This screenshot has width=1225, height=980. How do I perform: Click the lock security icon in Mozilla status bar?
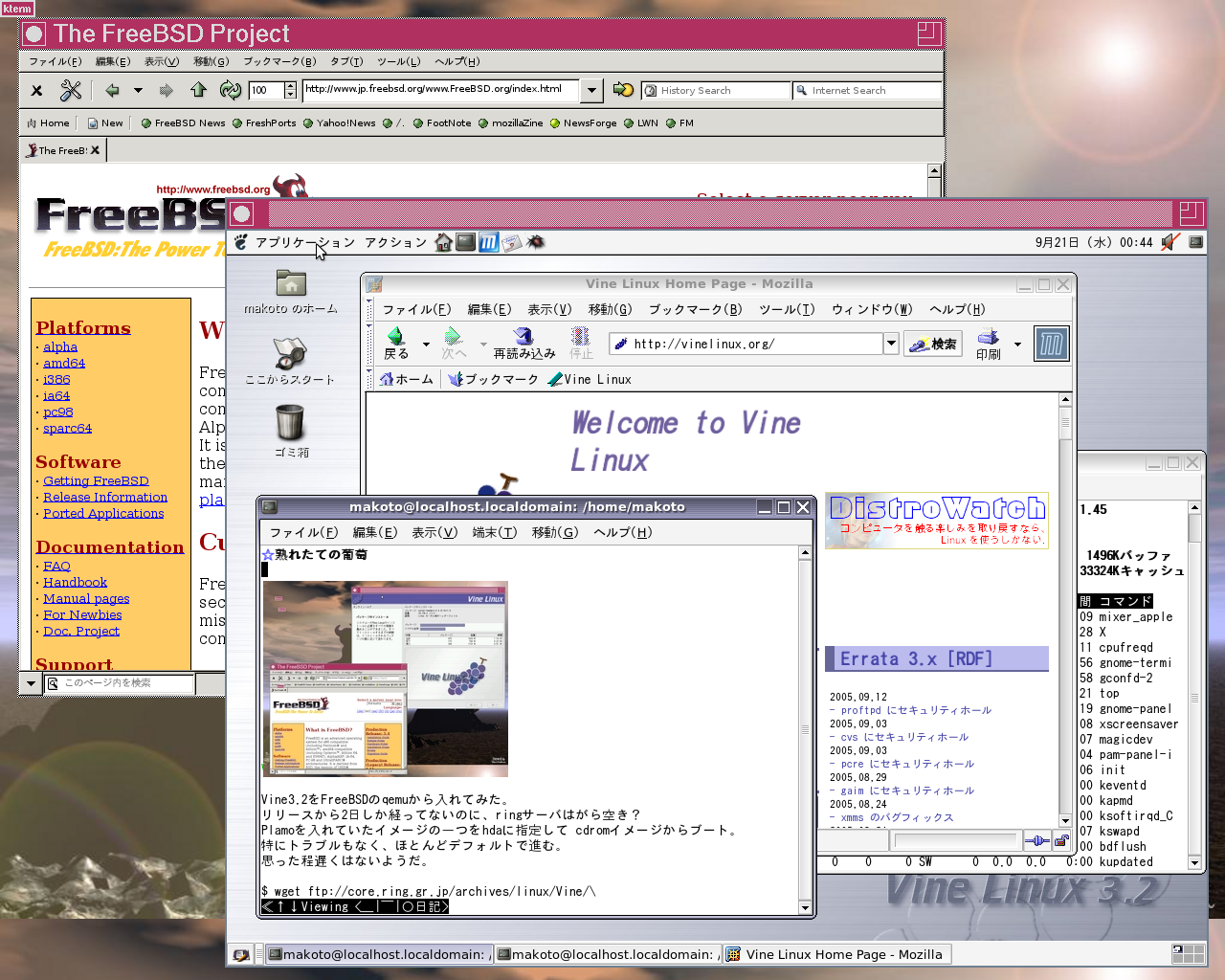click(x=1060, y=841)
